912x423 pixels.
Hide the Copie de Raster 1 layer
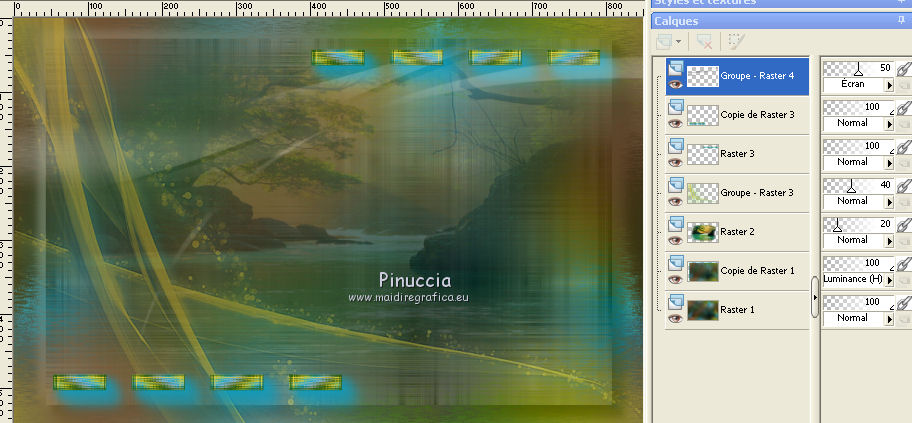675,279
